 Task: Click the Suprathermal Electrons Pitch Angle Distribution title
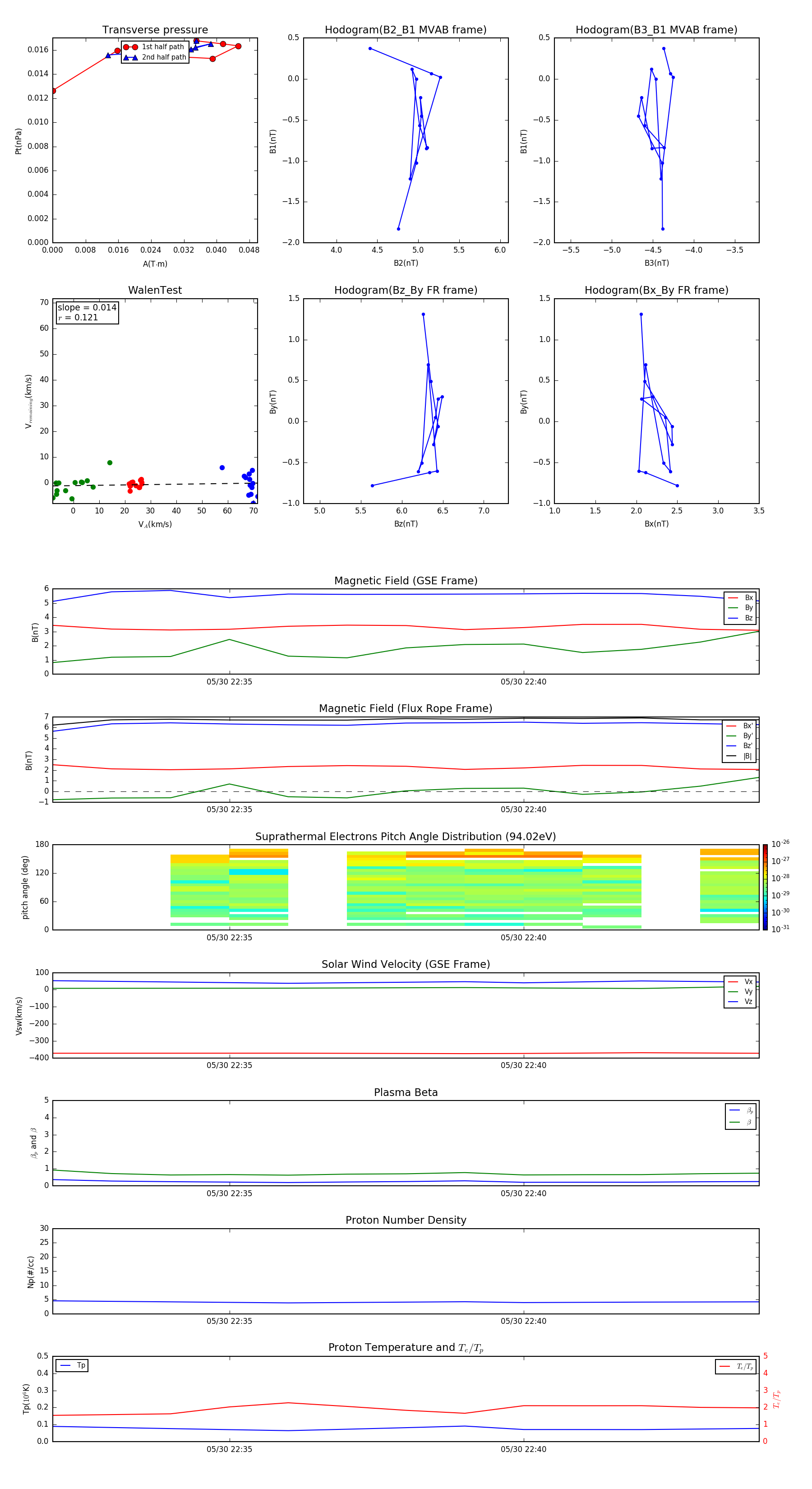(406, 837)
